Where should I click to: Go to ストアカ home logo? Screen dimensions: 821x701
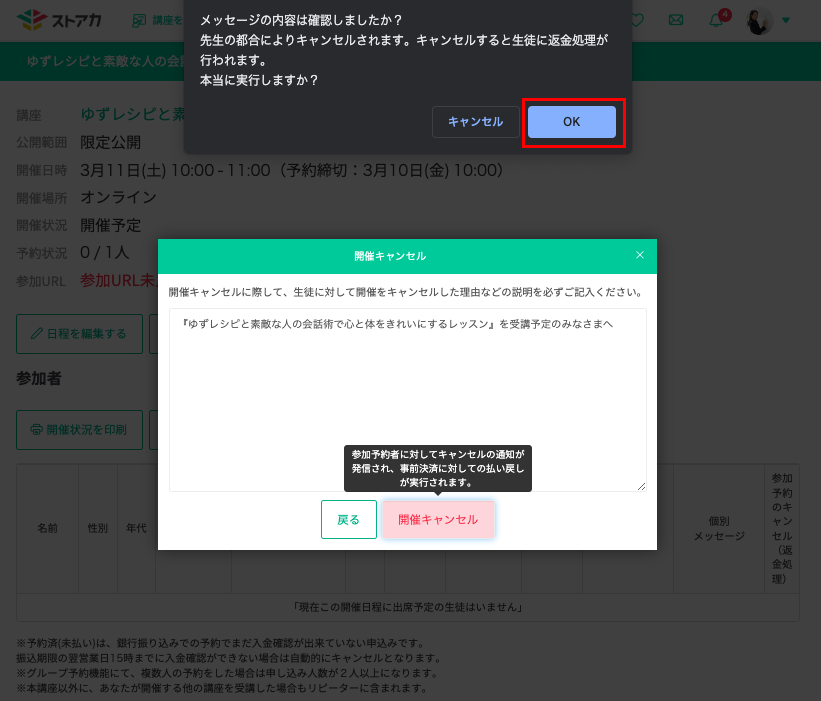point(59,20)
